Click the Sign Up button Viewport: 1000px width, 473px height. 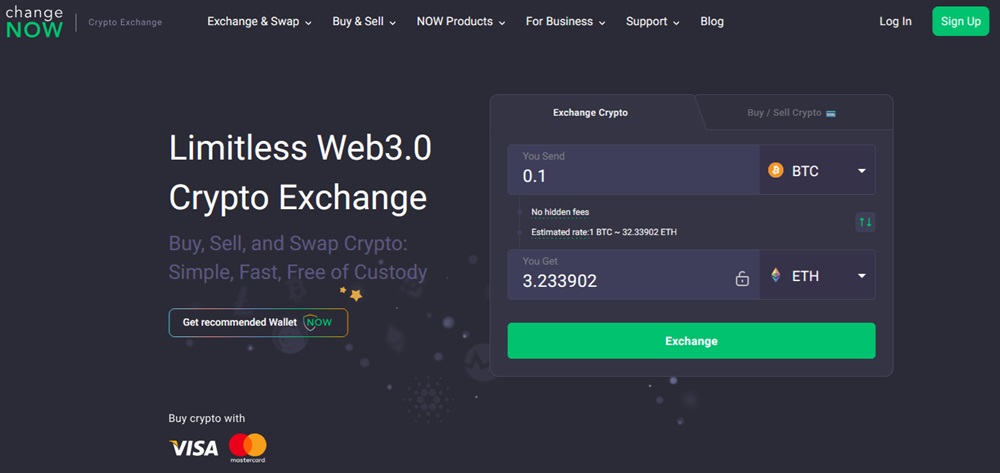[960, 21]
